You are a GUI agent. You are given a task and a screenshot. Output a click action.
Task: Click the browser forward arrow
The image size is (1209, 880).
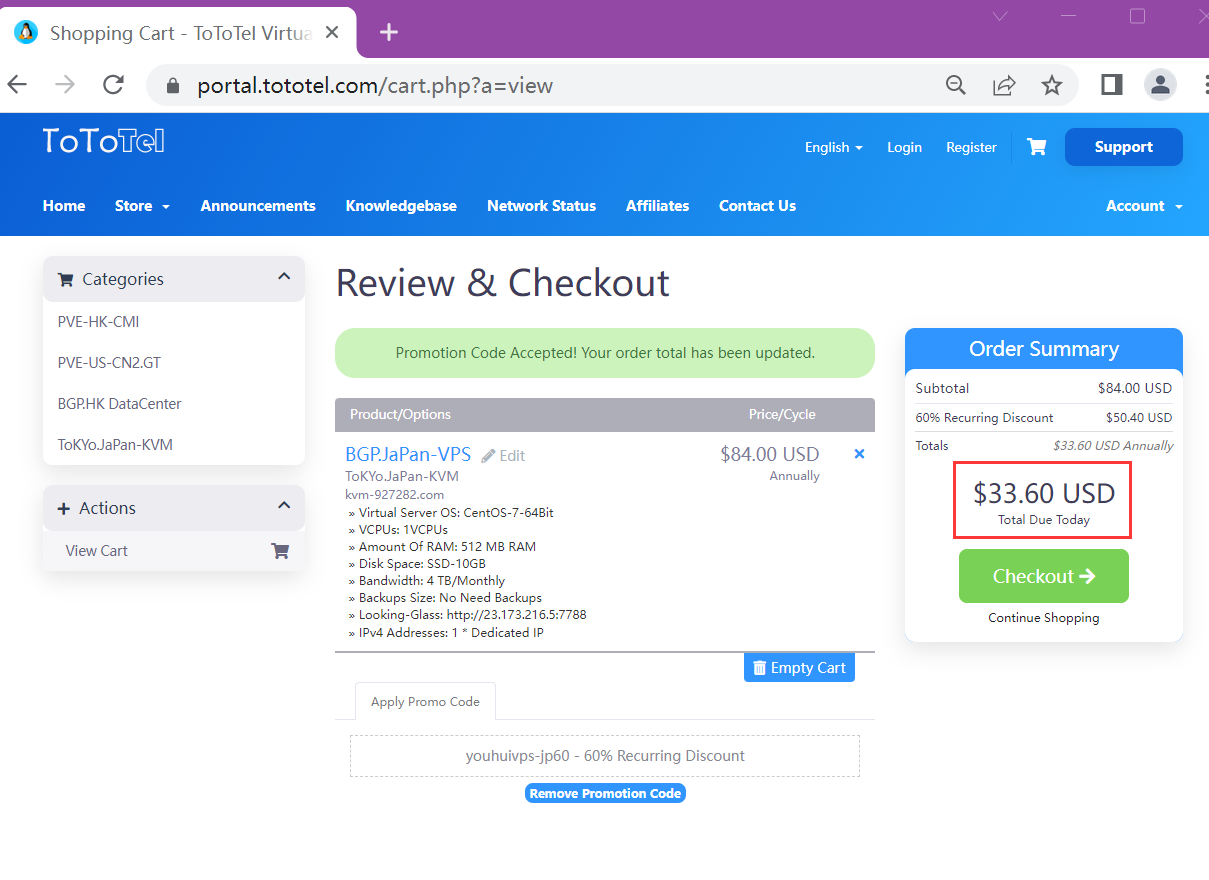pyautogui.click(x=65, y=85)
